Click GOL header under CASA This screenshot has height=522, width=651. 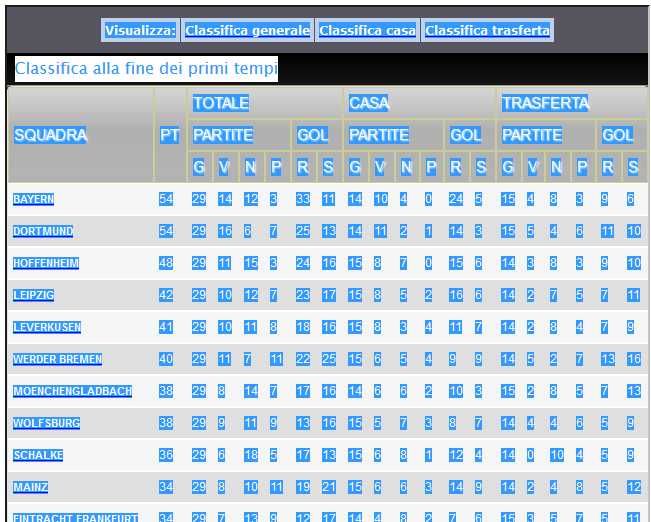tap(466, 135)
